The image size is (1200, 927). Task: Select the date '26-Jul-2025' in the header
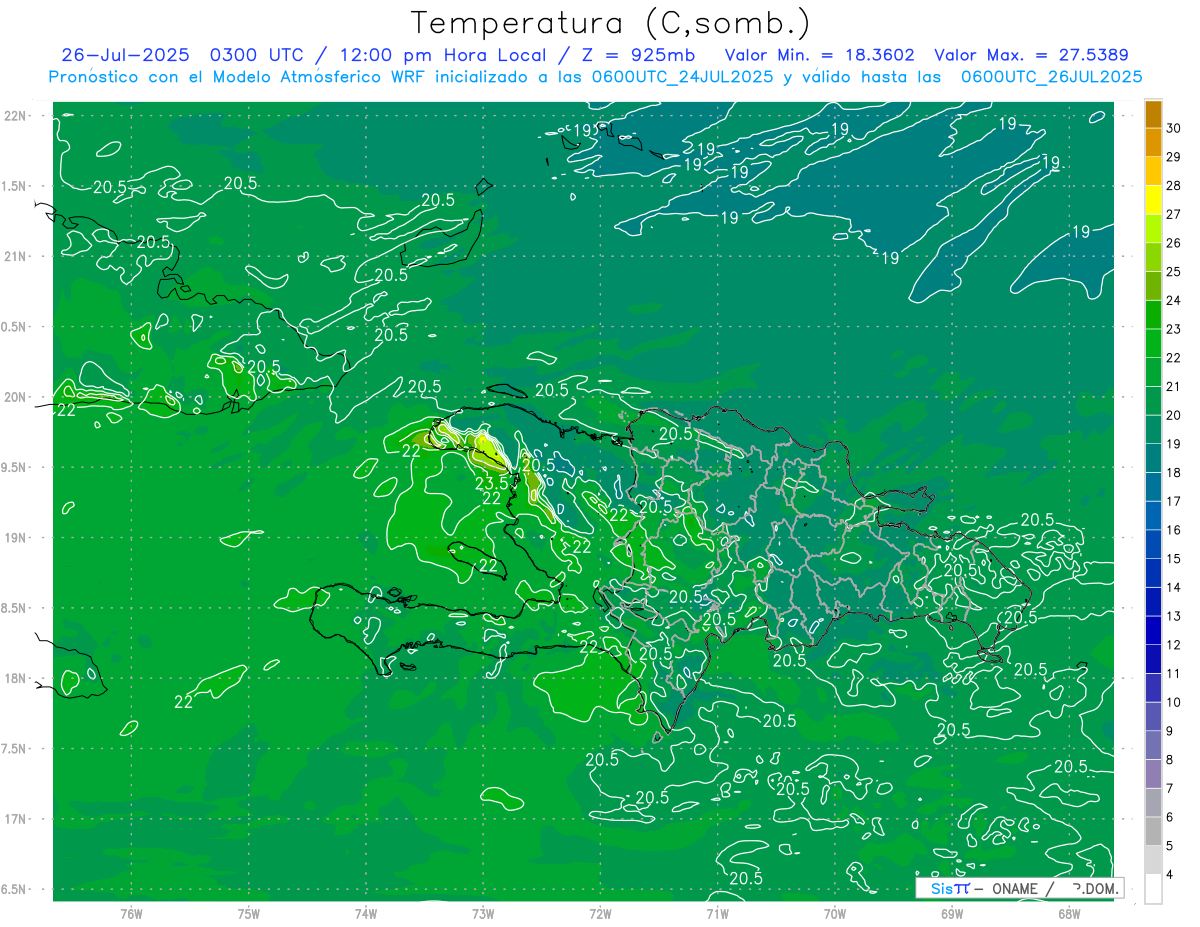coord(125,54)
